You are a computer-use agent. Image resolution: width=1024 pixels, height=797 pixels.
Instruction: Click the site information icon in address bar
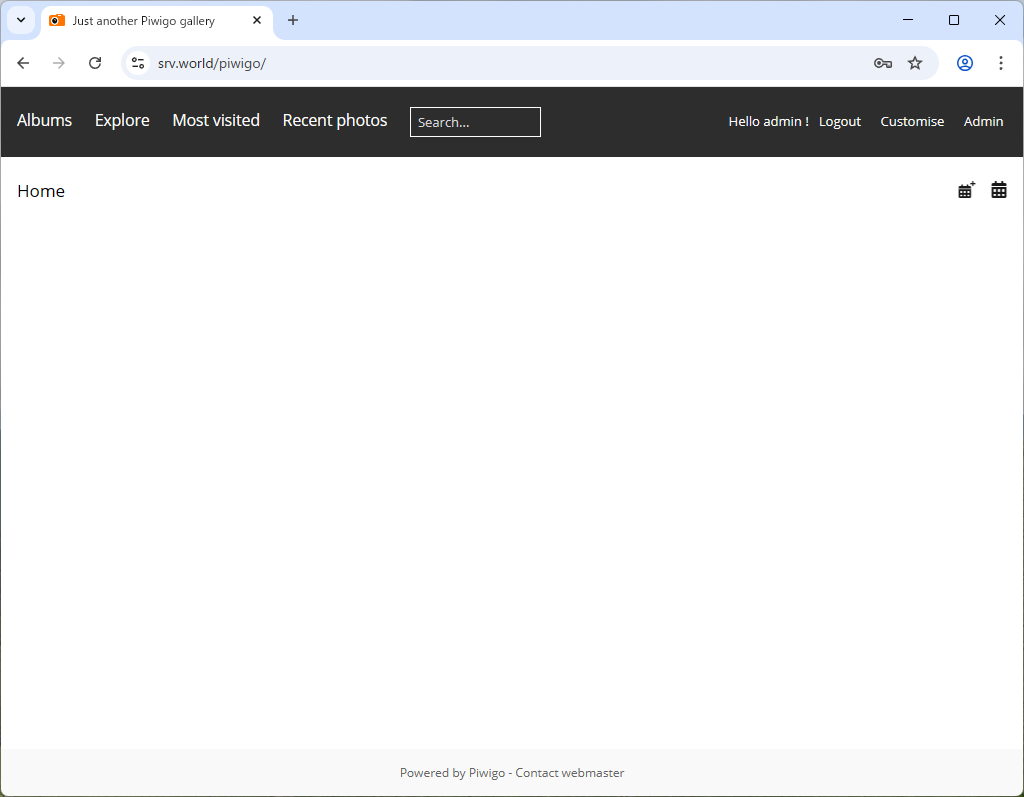(137, 62)
